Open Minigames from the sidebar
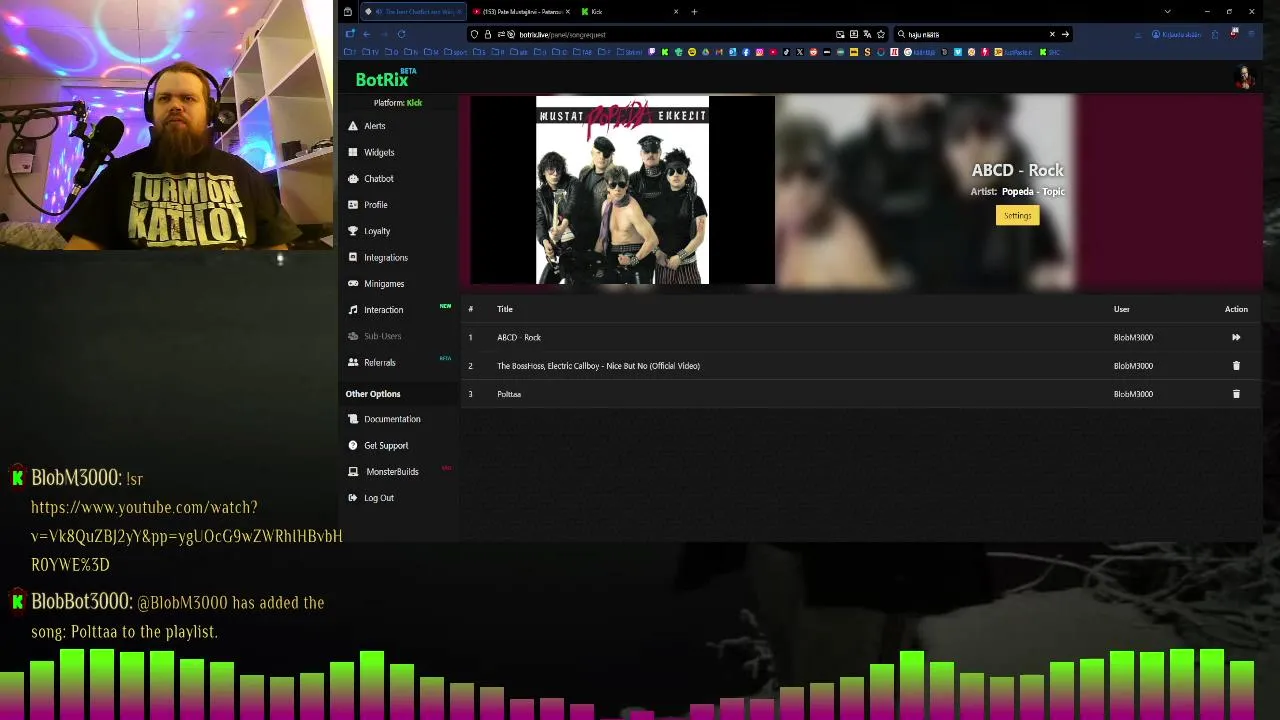This screenshot has height=720, width=1280. click(376, 283)
